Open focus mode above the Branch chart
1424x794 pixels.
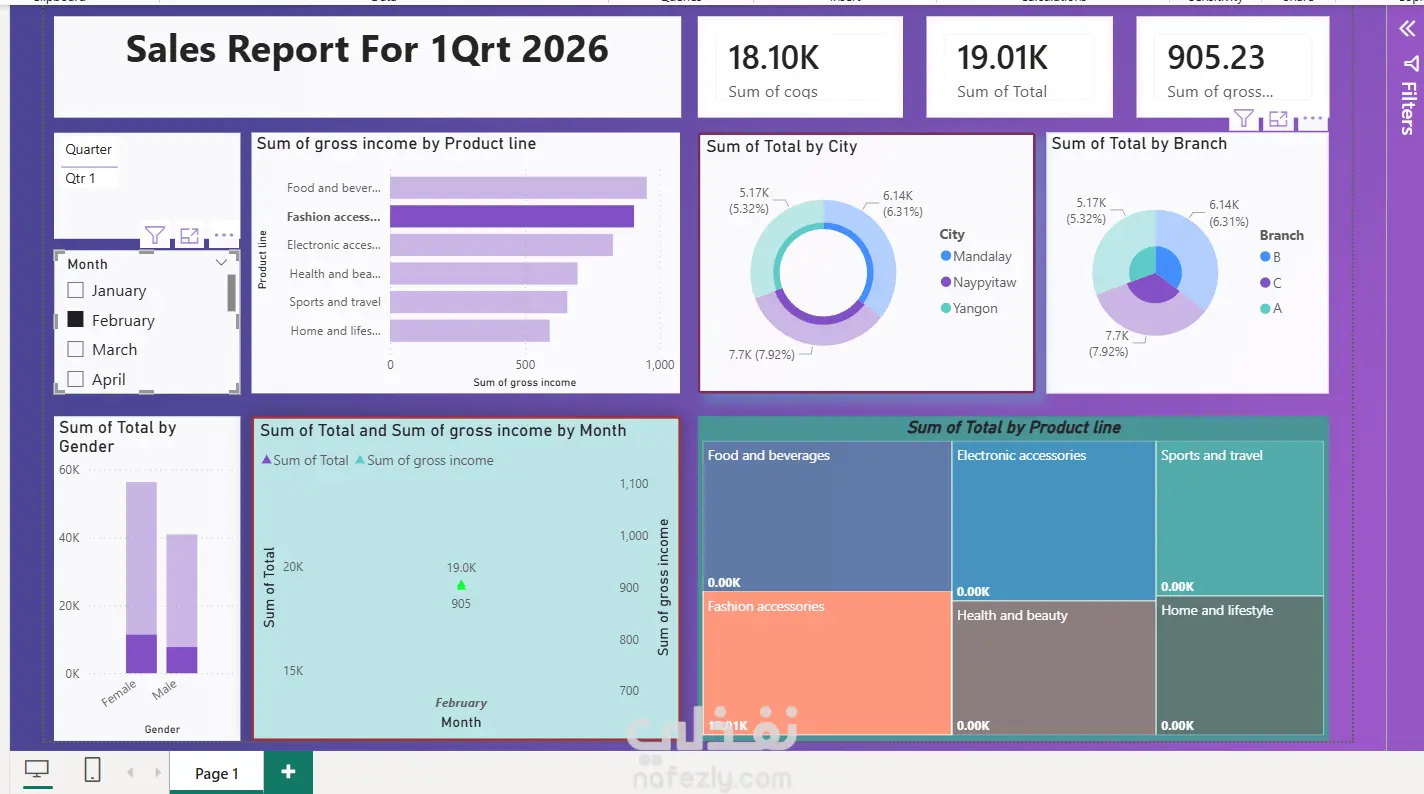coord(1278,119)
